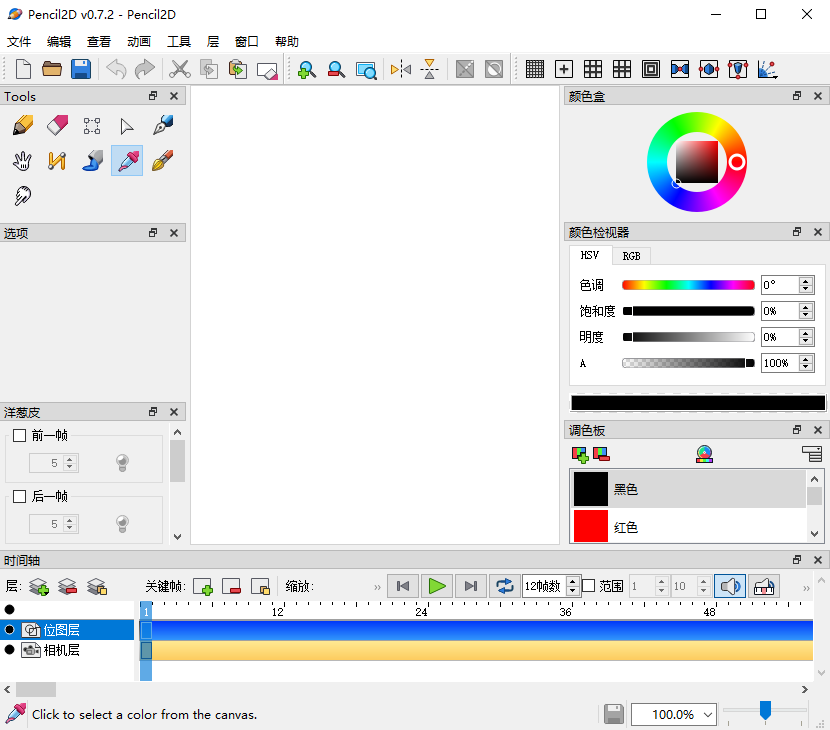Pick the Smudge tool
The width and height of the screenshot is (830, 730).
(22, 196)
